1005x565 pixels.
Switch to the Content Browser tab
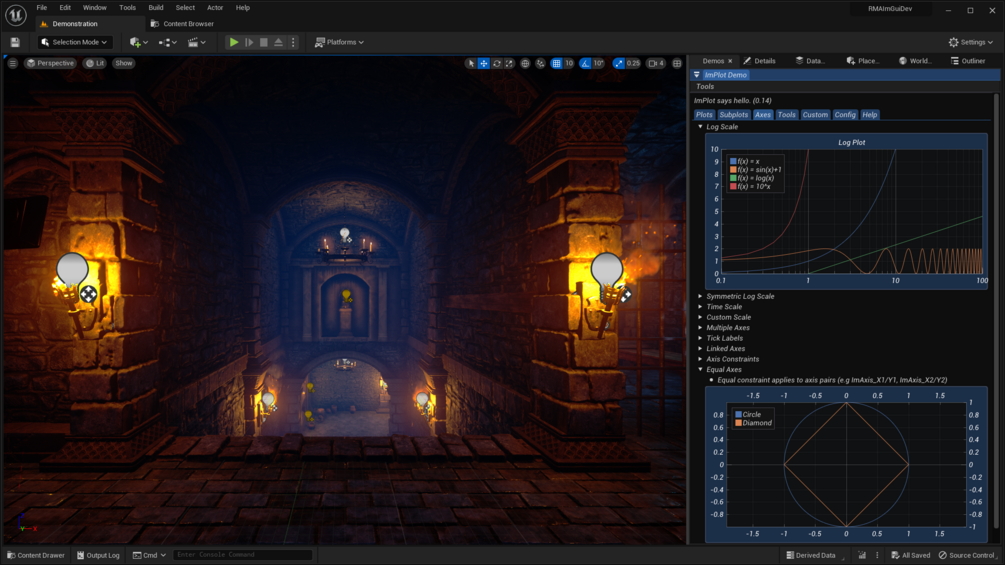pyautogui.click(x=183, y=24)
